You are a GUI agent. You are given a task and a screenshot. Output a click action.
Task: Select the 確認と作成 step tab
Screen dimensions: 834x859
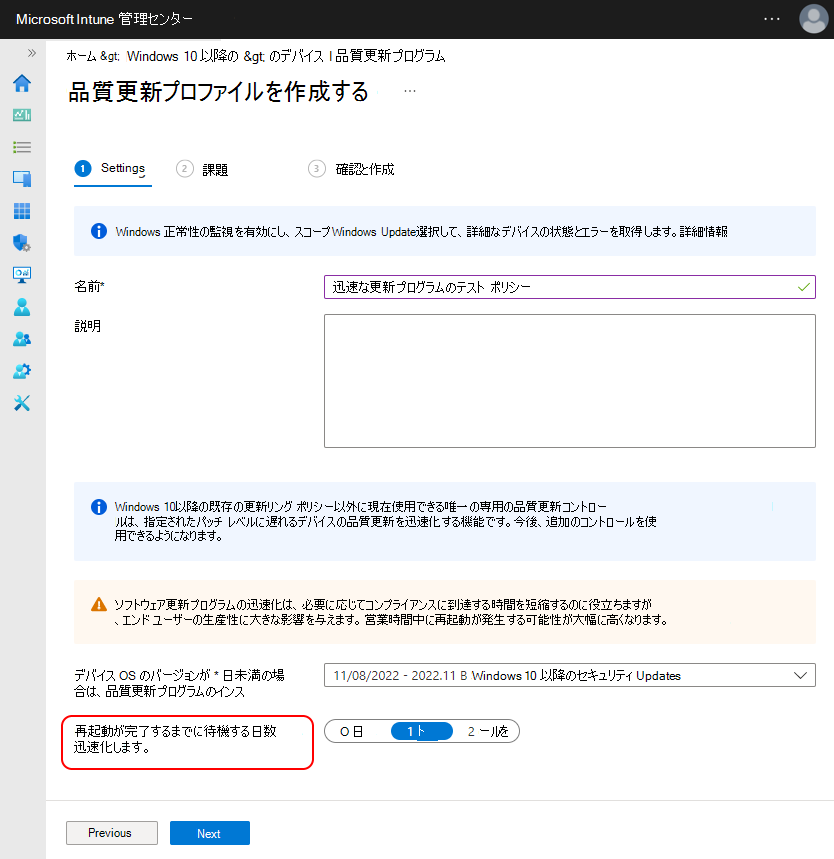coord(351,169)
